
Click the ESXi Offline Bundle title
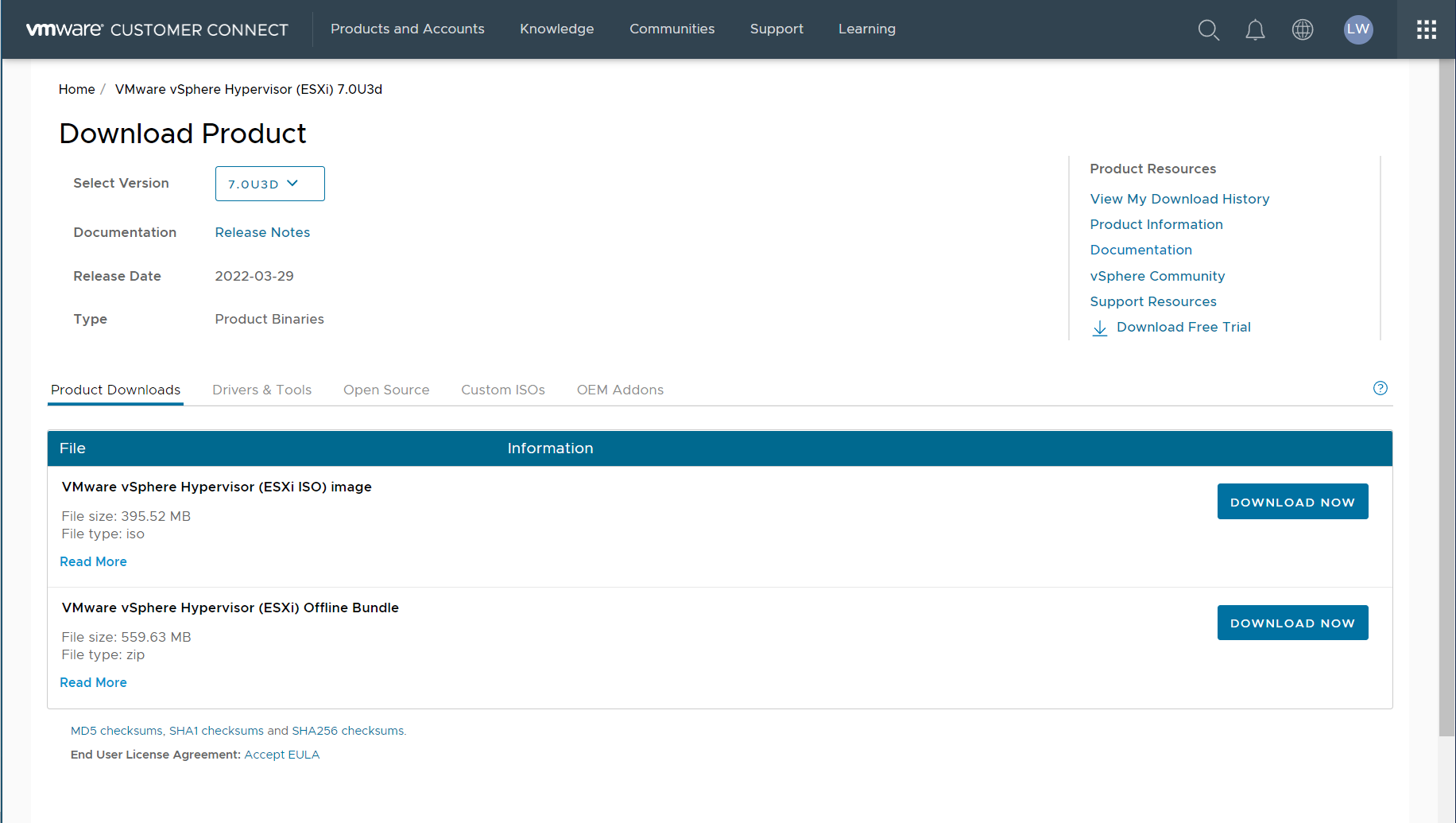[x=230, y=608]
